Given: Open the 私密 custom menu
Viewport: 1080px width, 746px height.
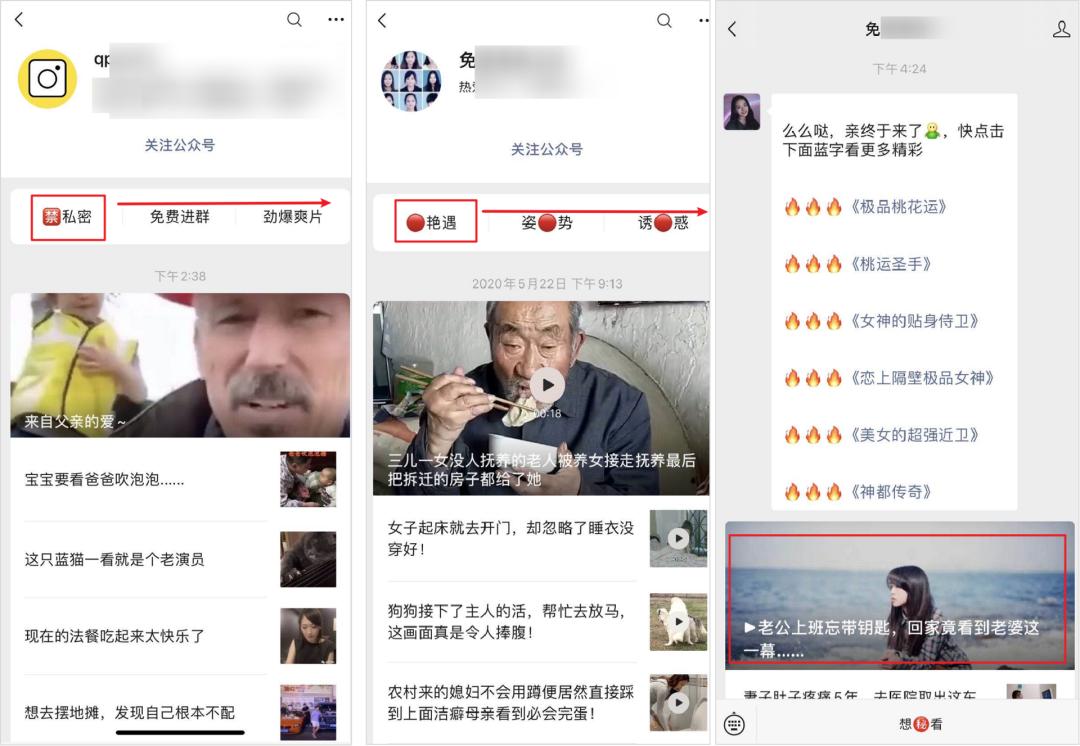Looking at the screenshot, I should pos(66,217).
